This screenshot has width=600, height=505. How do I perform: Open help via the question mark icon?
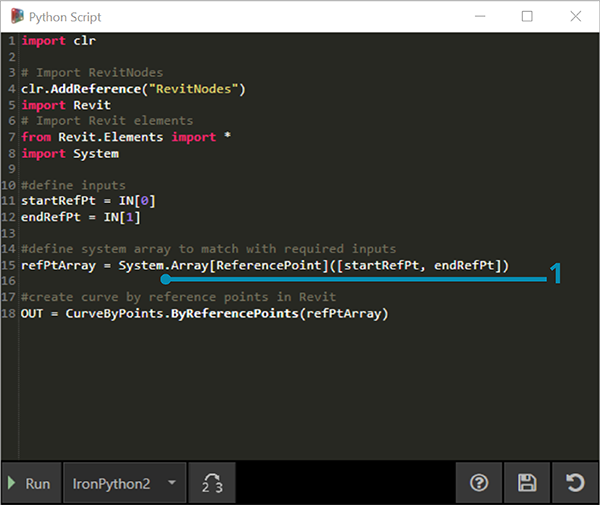(479, 483)
